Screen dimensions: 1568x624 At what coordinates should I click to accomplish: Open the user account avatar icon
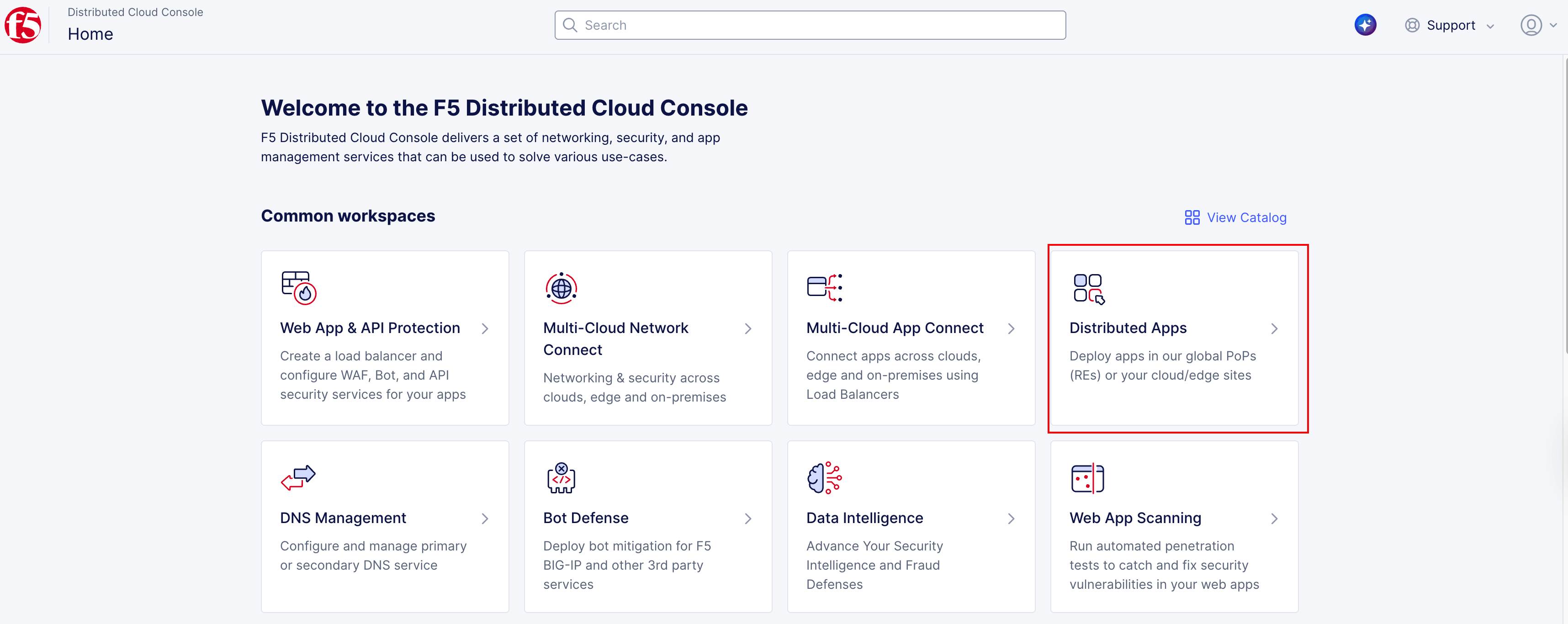click(x=1530, y=26)
